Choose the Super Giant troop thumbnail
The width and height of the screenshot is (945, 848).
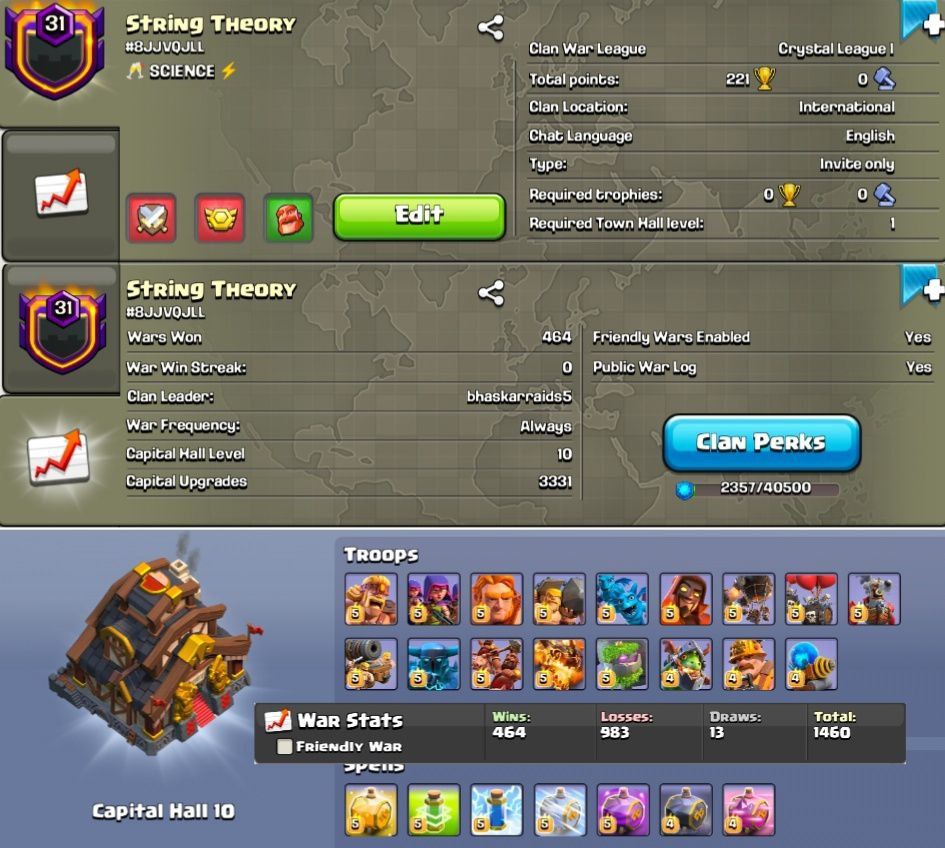[x=497, y=599]
